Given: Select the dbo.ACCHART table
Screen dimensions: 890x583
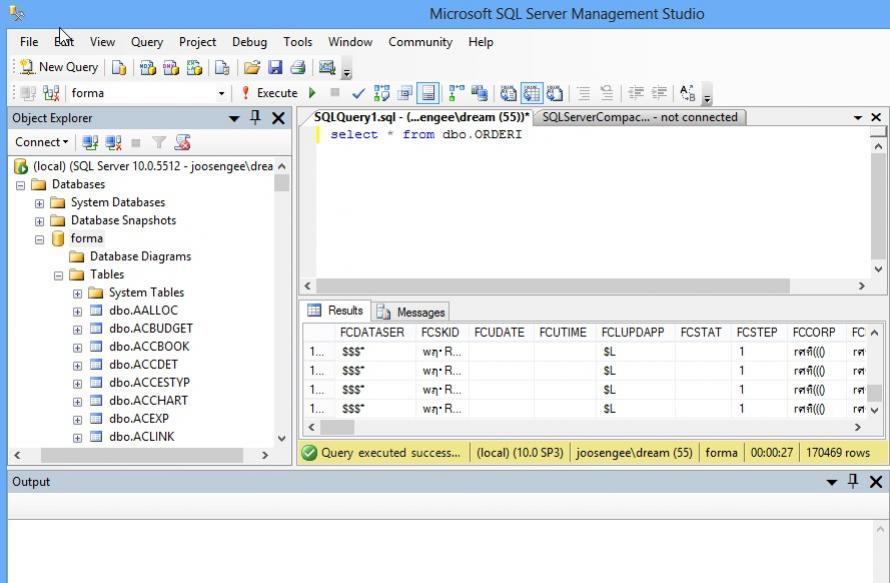Looking at the screenshot, I should pos(148,401).
